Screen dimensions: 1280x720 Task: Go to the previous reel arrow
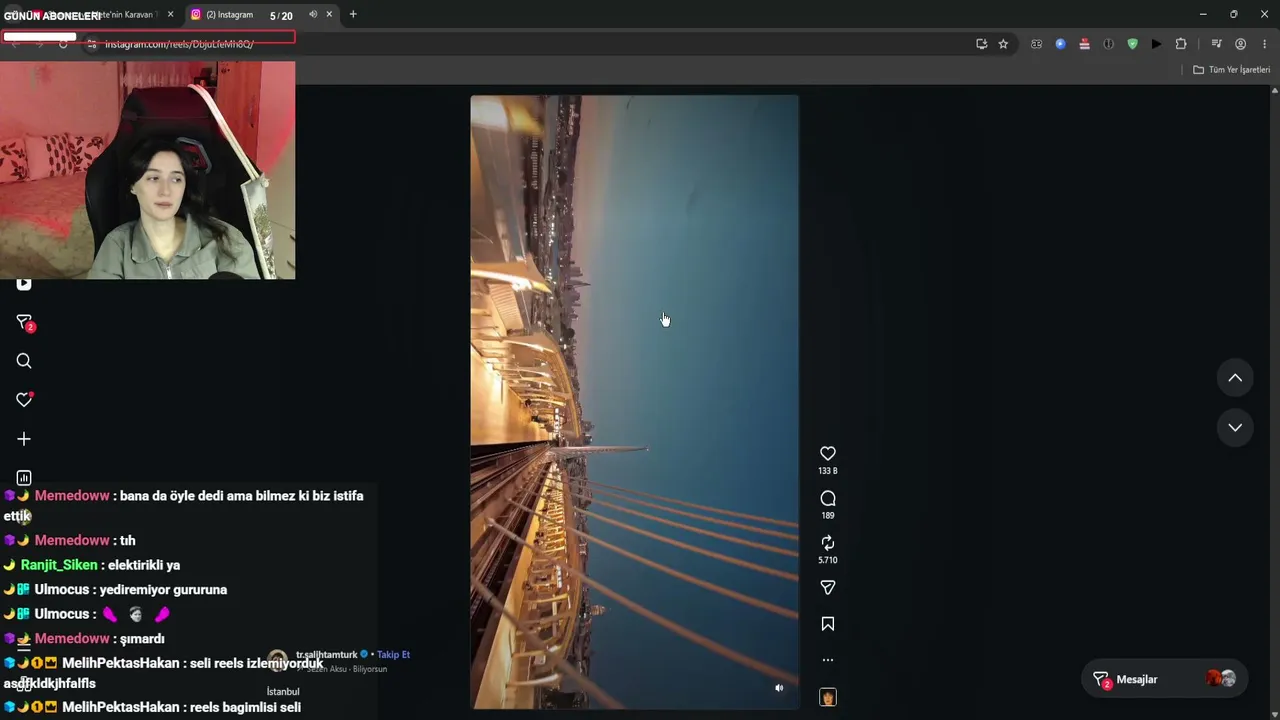1235,378
